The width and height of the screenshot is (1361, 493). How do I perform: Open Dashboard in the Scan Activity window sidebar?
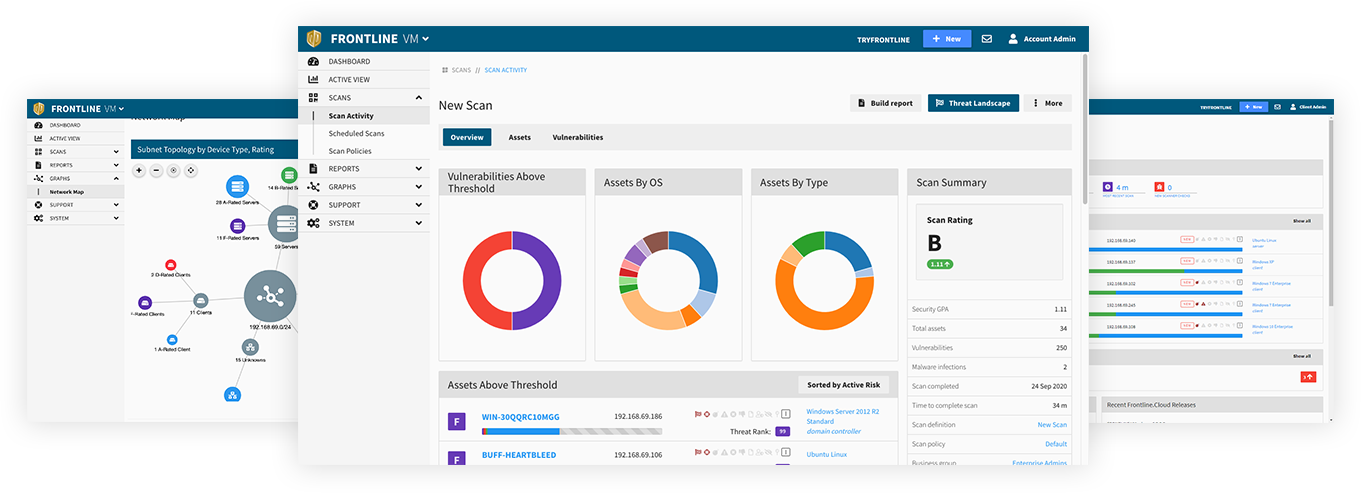[x=349, y=62]
